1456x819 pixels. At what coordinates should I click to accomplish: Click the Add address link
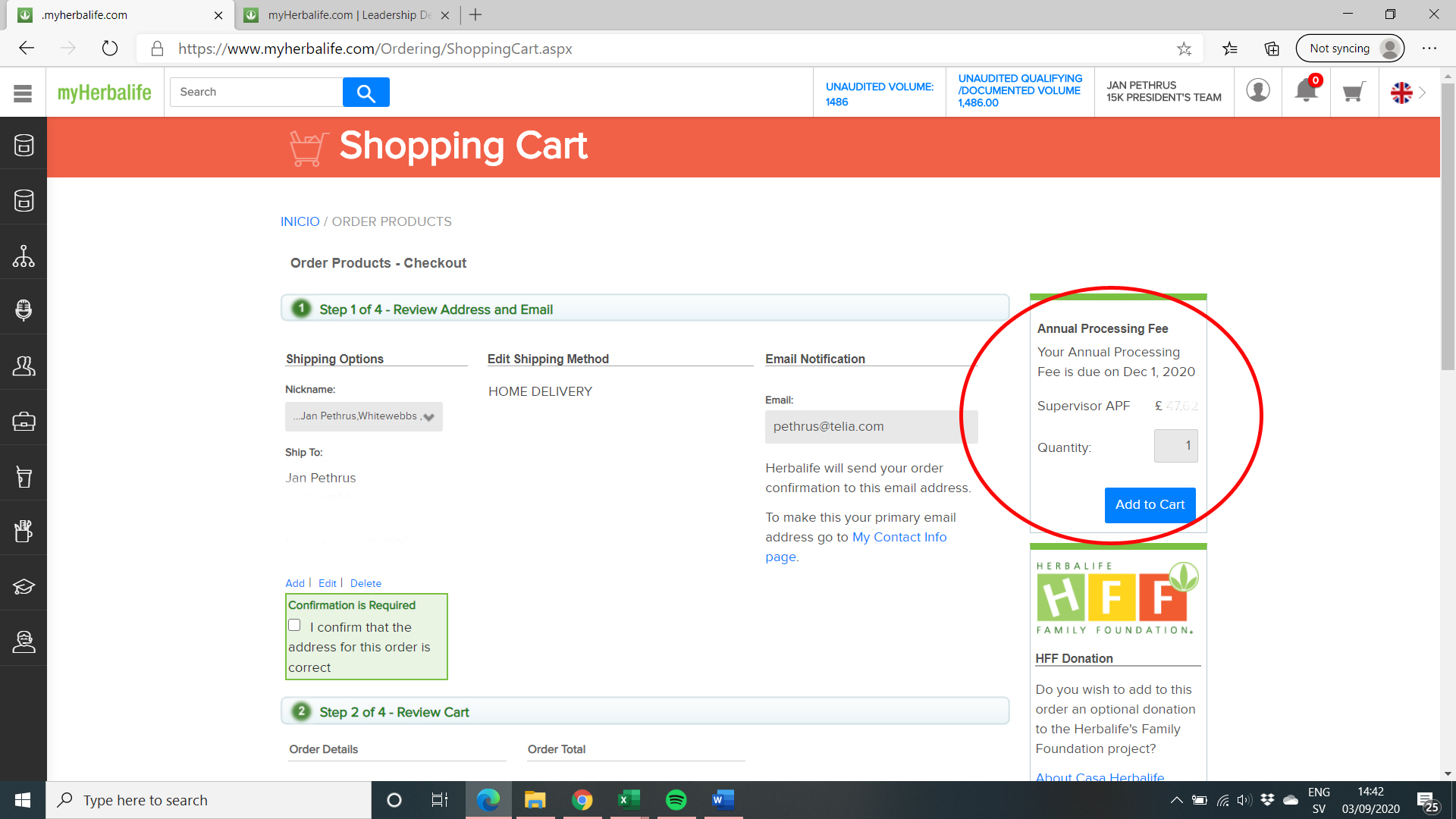click(x=295, y=583)
